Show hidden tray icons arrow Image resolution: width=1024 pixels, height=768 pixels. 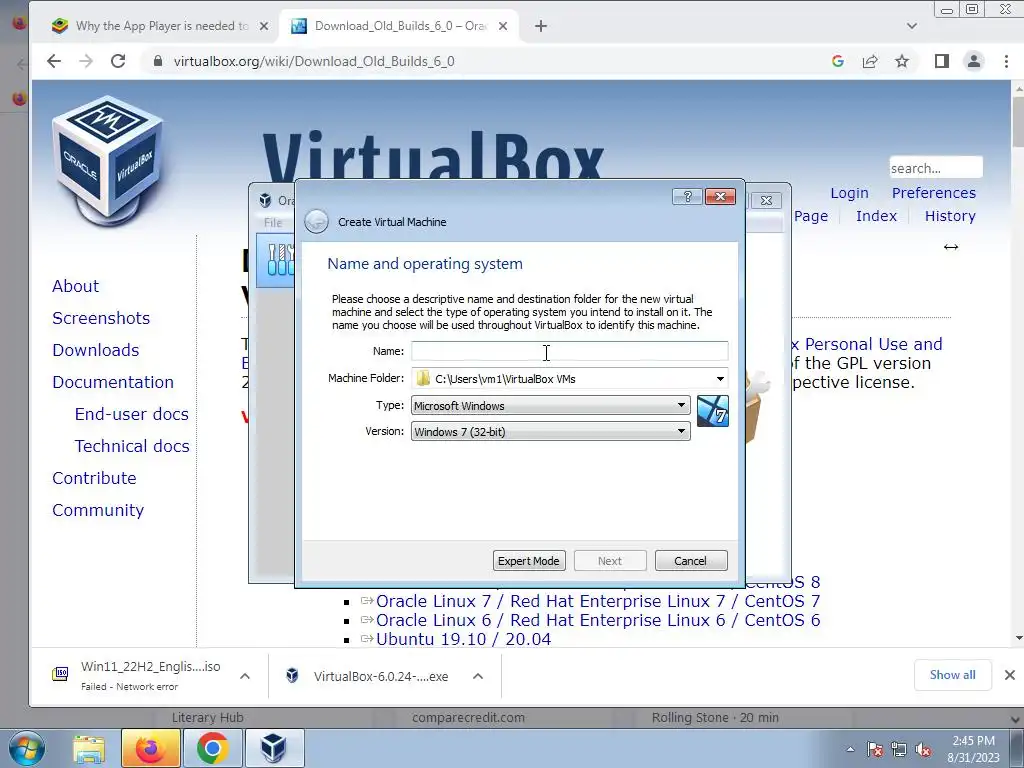click(x=850, y=749)
